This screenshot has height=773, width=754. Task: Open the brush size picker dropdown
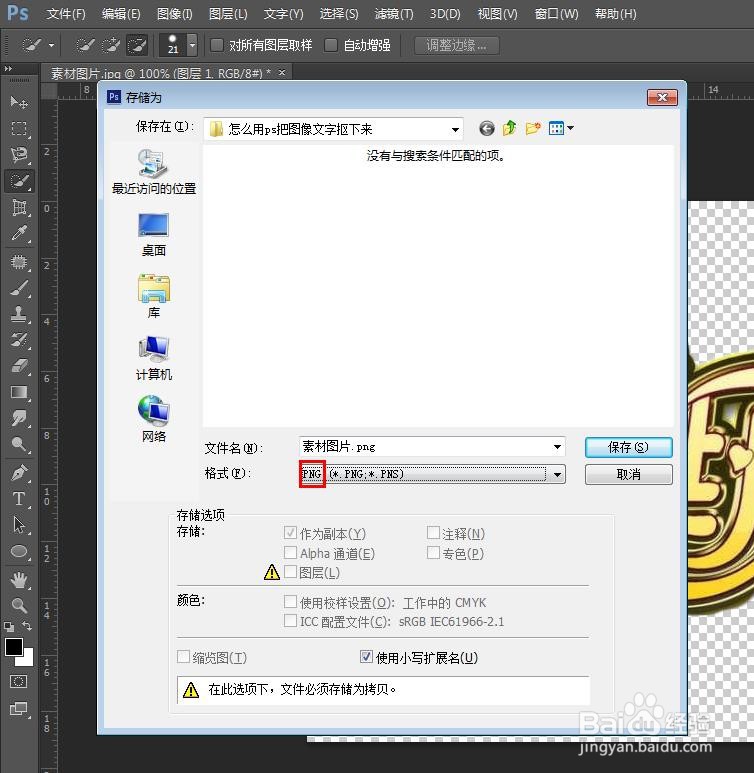[x=192, y=45]
